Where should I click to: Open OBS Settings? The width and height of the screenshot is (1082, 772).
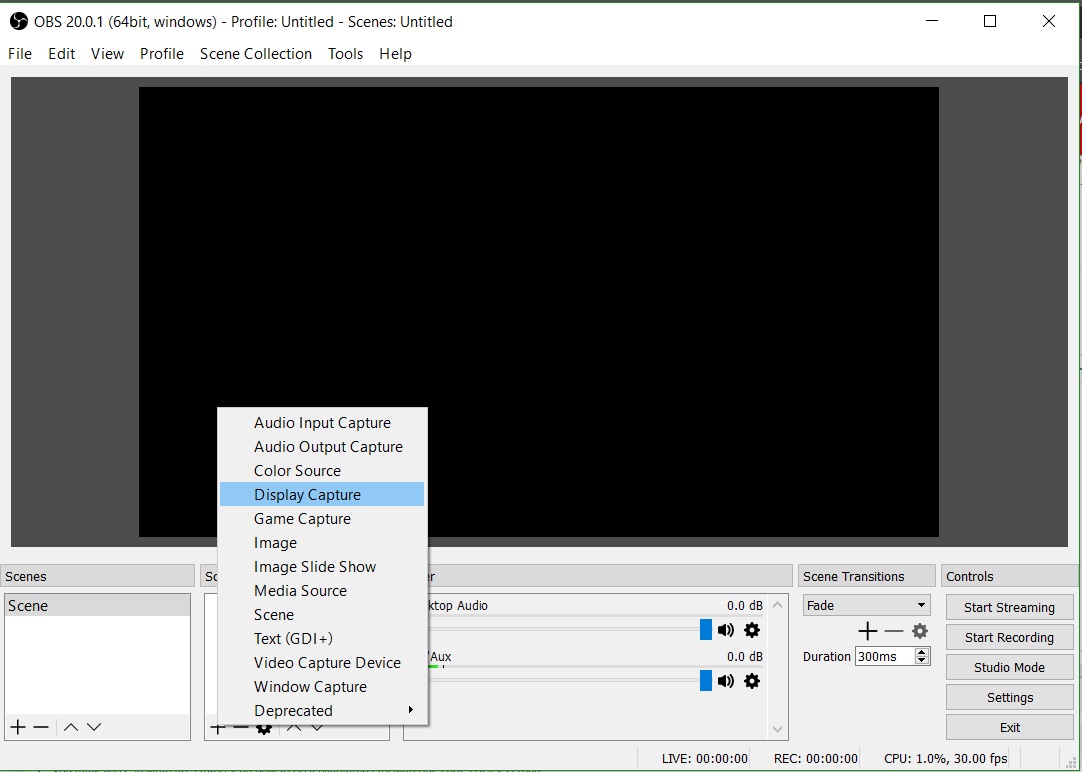(x=1008, y=696)
